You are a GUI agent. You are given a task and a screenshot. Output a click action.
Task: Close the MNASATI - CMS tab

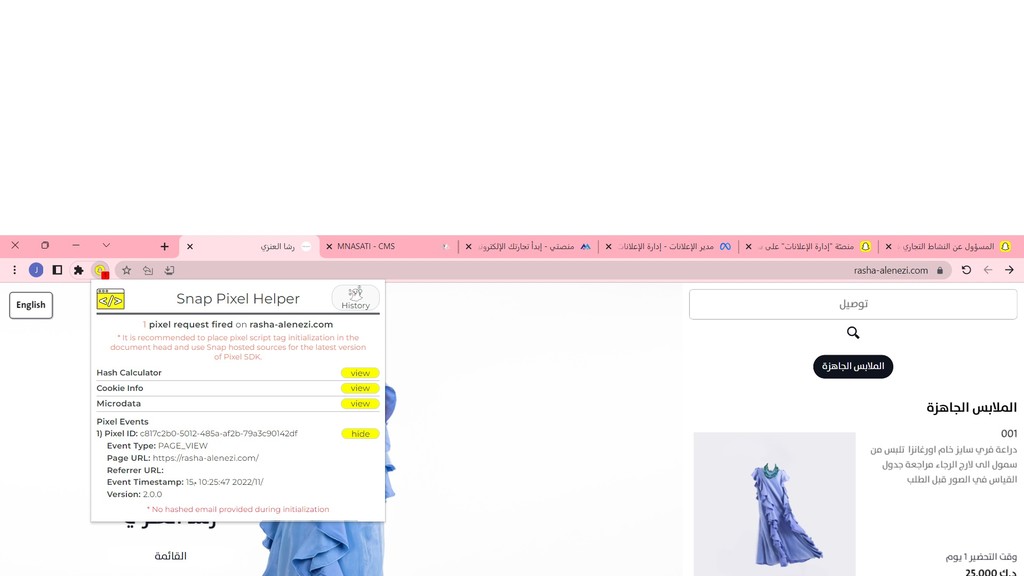(329, 247)
